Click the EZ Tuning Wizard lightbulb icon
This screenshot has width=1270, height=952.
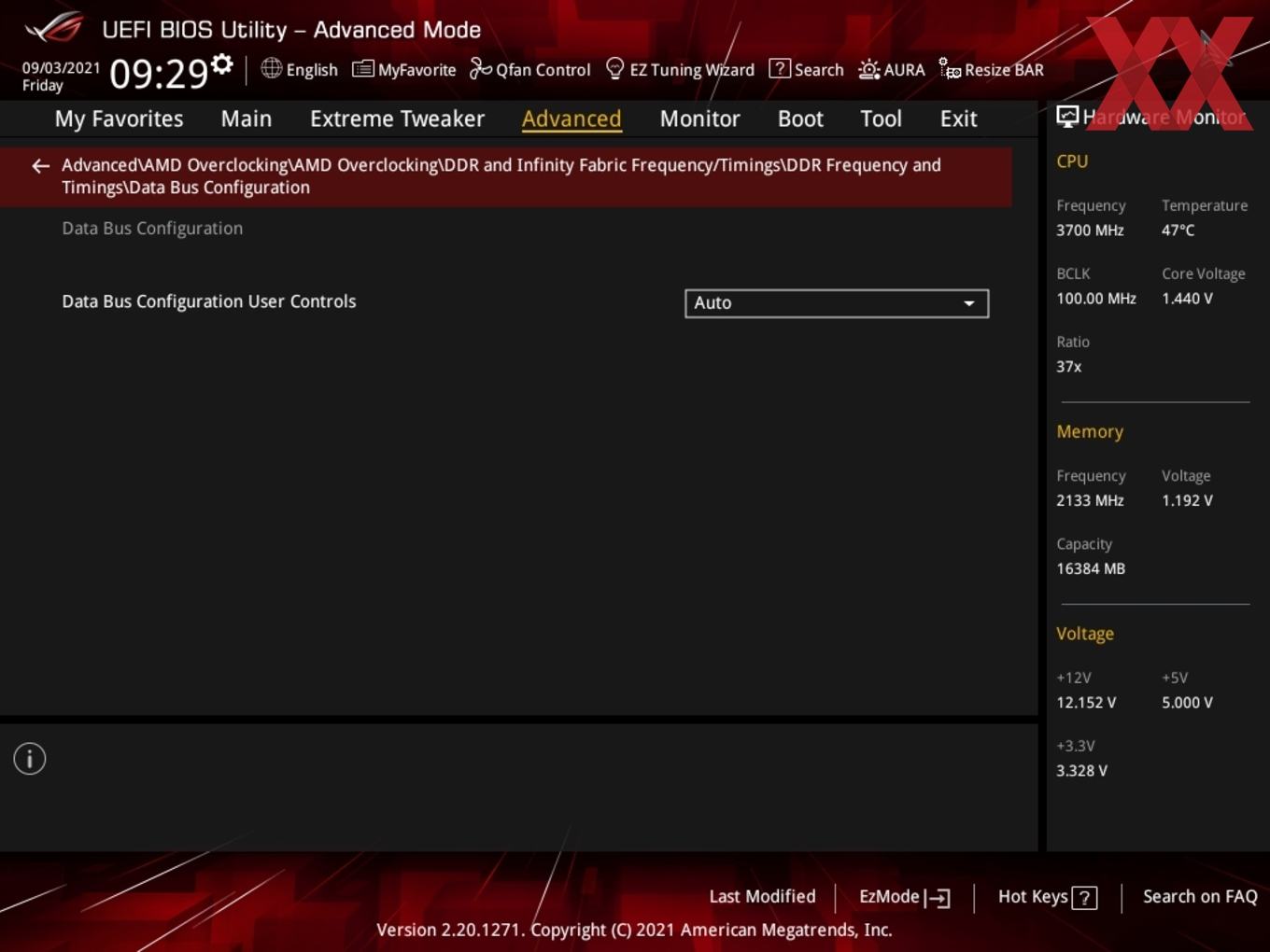tap(614, 68)
